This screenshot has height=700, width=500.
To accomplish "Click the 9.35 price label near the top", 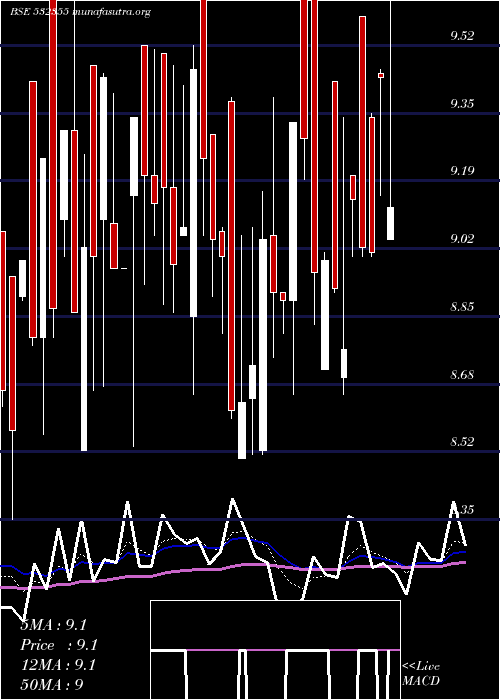I will pyautogui.click(x=462, y=104).
